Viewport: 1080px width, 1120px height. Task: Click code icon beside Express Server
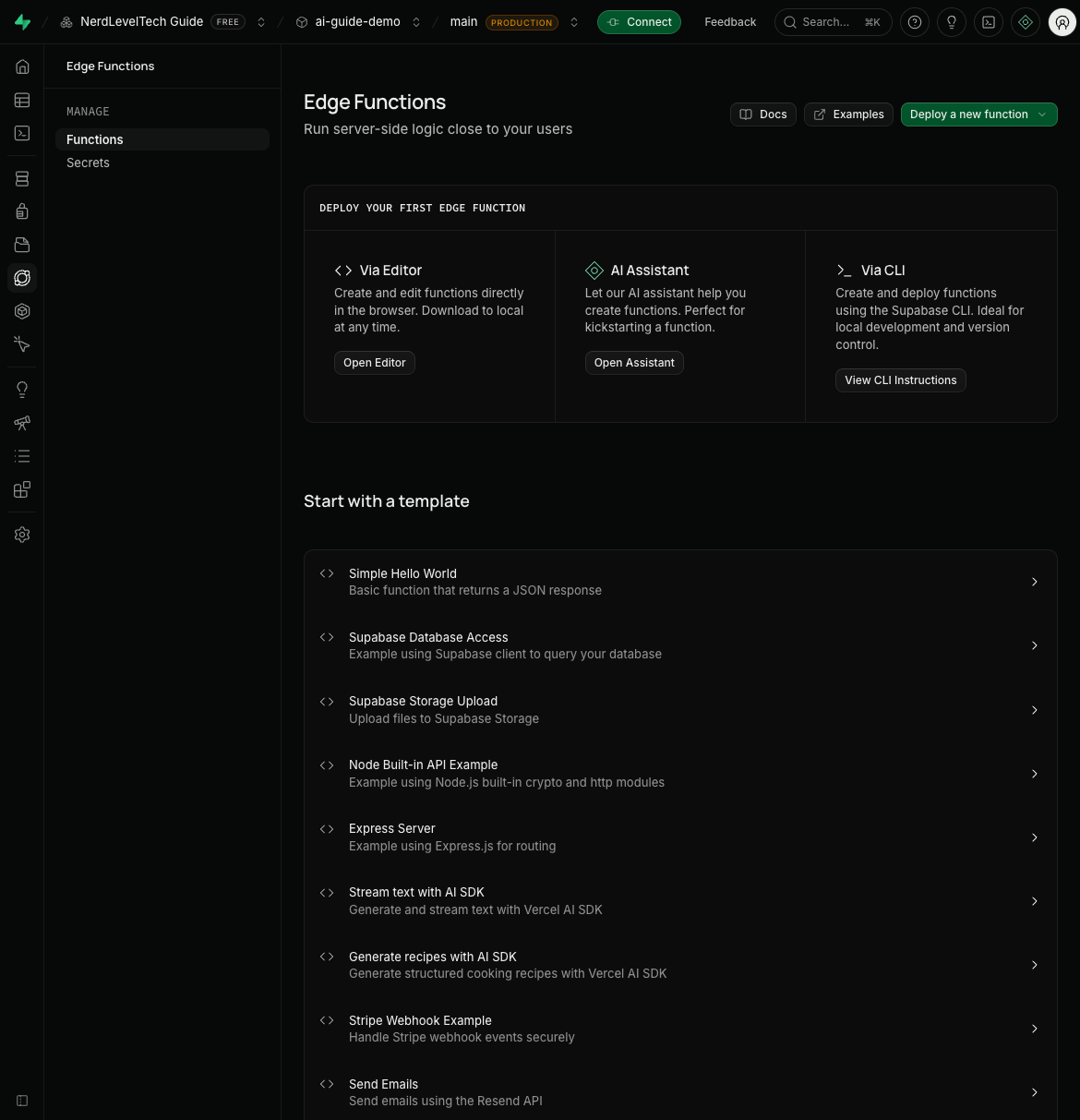[327, 829]
